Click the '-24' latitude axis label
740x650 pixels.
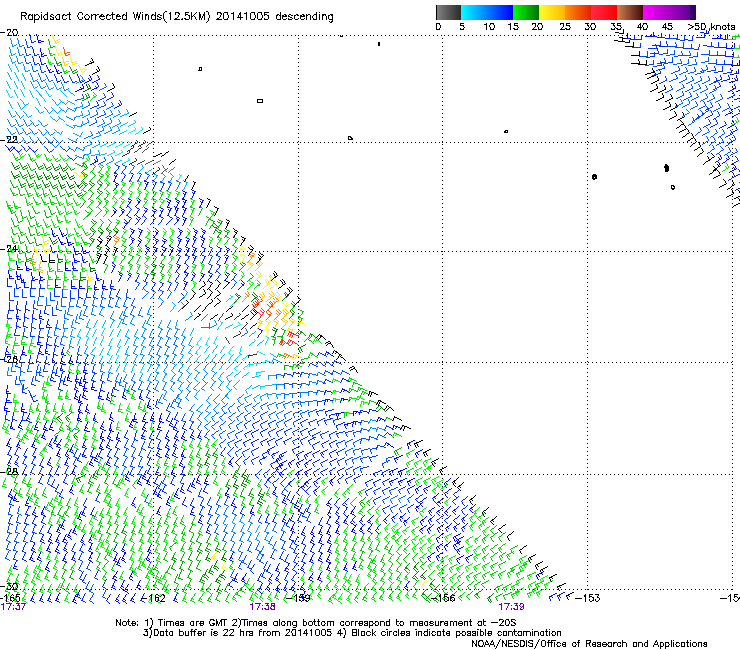(10, 249)
